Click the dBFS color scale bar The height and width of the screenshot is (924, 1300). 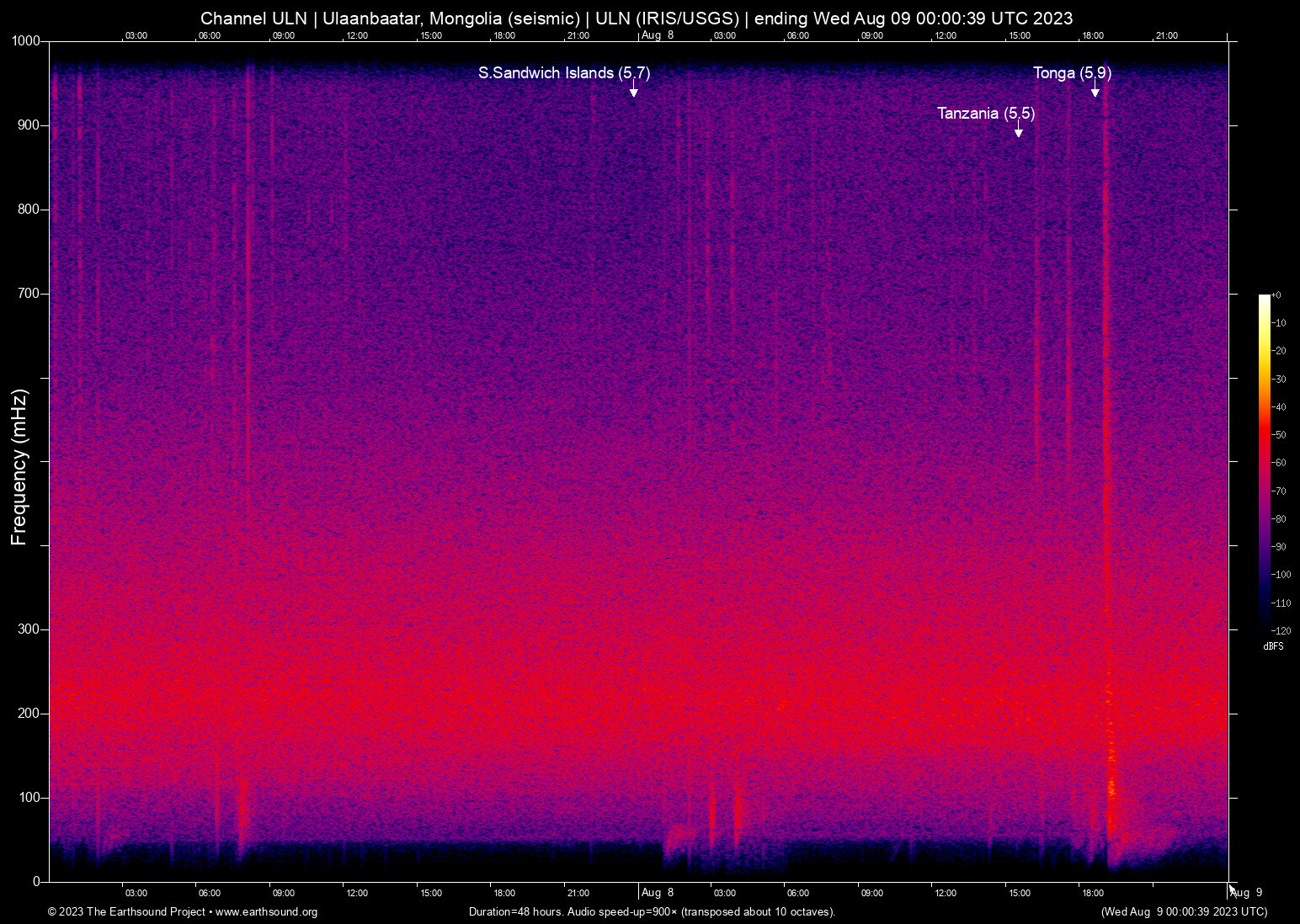1264,463
